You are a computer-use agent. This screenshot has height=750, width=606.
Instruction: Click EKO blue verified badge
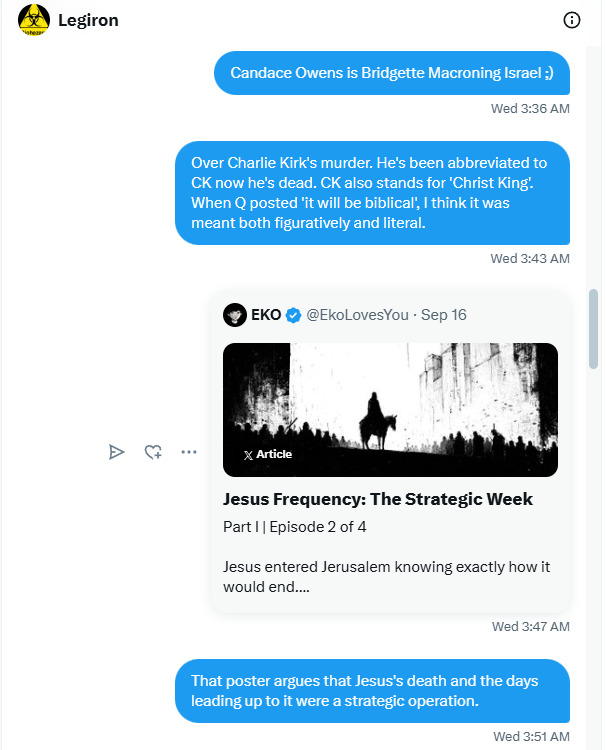(x=293, y=315)
